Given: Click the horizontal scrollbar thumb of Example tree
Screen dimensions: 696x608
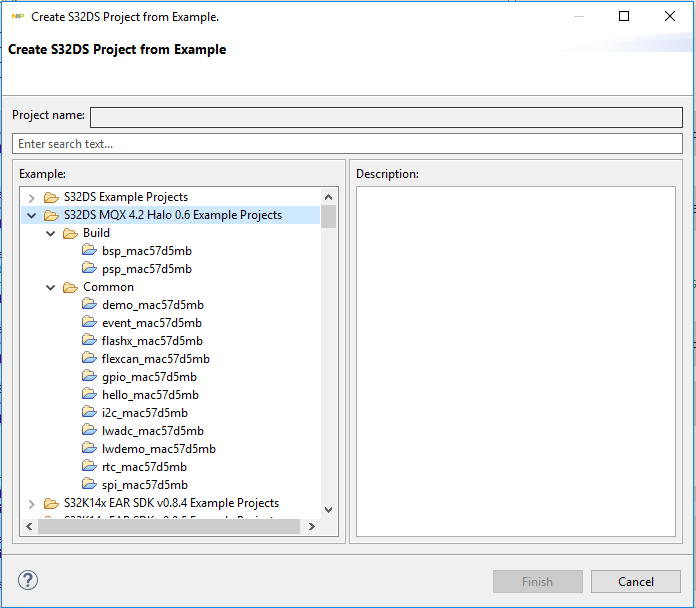Looking at the screenshot, I should (x=169, y=526).
